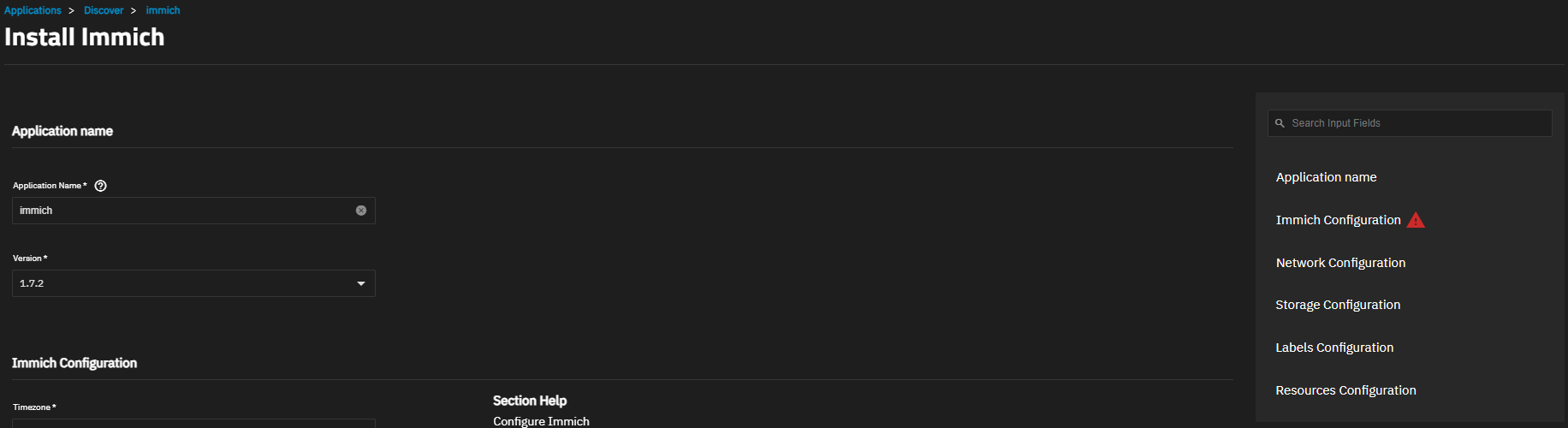The height and width of the screenshot is (428, 1568).
Task: Go to Resources Configuration in the sidebar
Action: point(1345,390)
